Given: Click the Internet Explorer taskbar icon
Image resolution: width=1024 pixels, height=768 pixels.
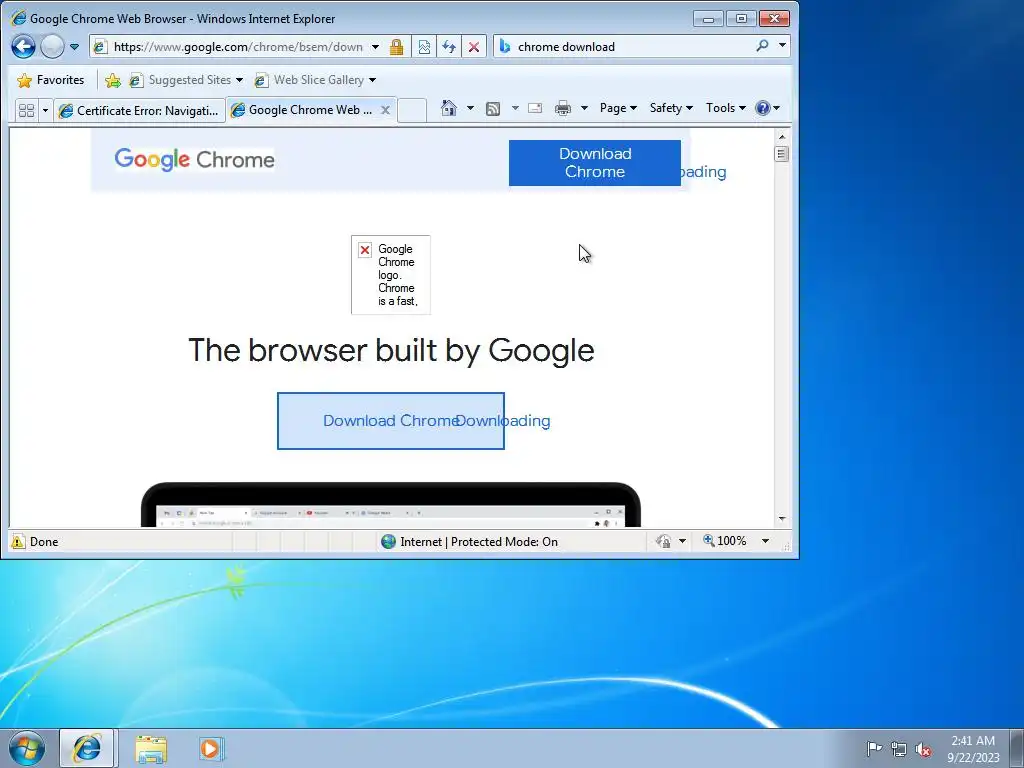Looking at the screenshot, I should click(87, 748).
